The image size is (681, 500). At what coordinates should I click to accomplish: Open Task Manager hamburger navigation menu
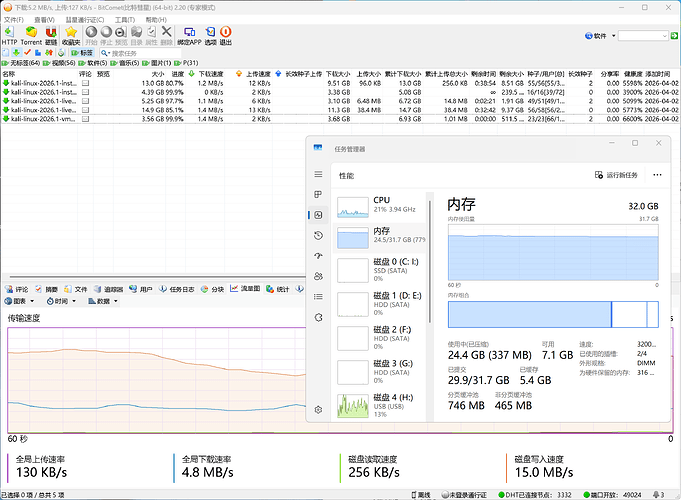click(318, 174)
